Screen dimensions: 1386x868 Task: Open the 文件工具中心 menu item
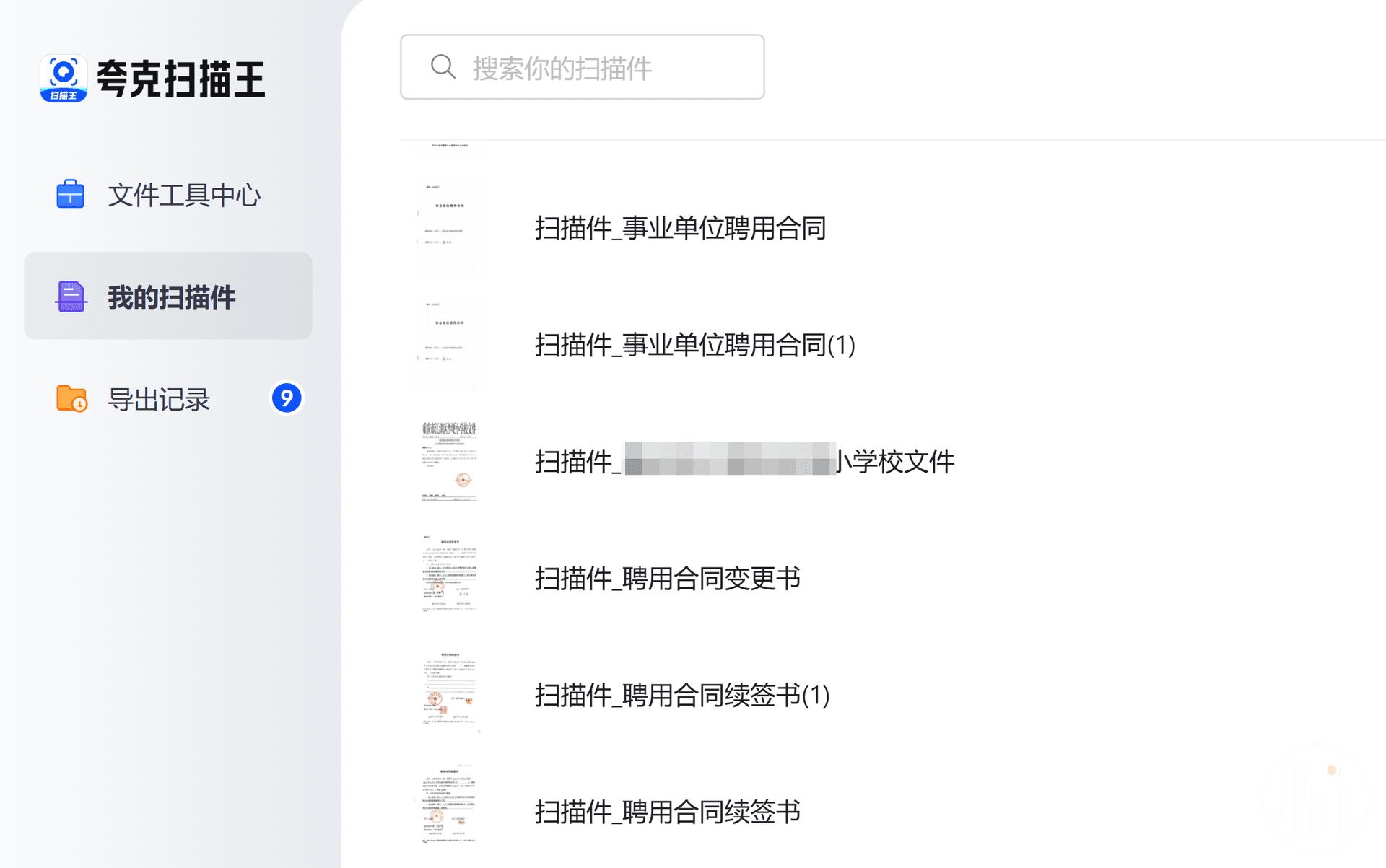point(183,195)
